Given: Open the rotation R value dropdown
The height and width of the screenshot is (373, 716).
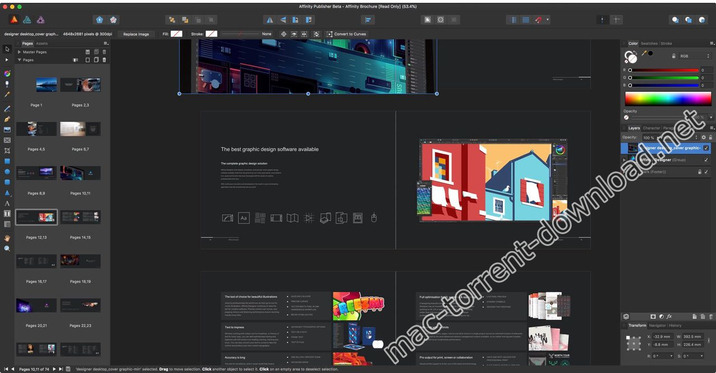Looking at the screenshot, I should click(671, 356).
